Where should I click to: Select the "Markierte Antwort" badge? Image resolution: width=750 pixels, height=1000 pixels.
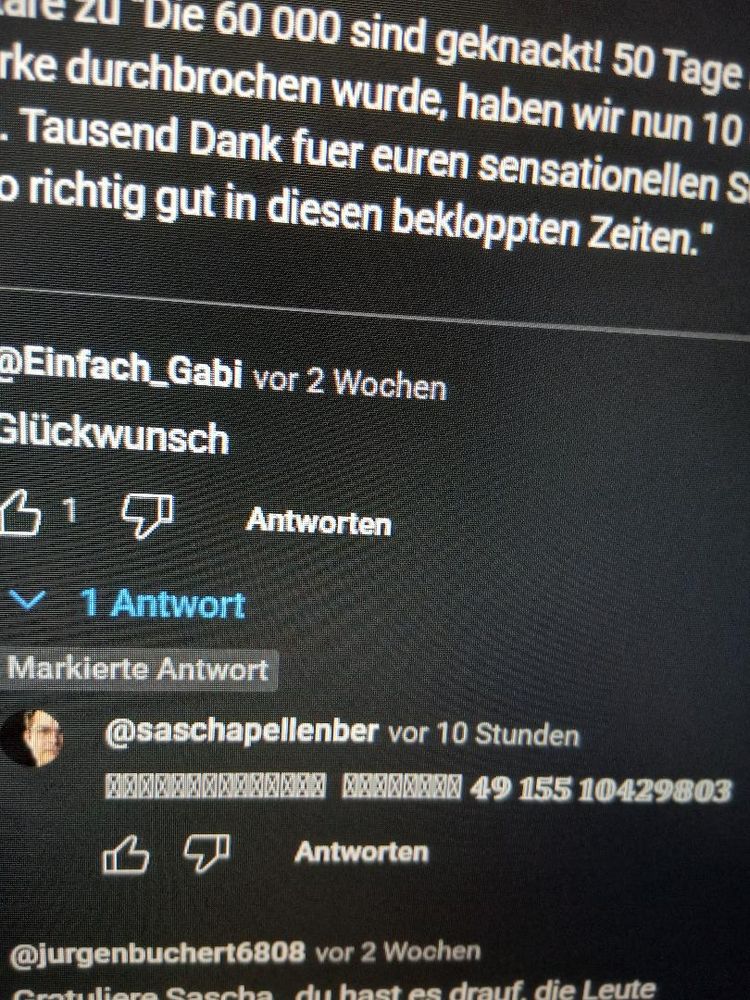click(x=138, y=670)
